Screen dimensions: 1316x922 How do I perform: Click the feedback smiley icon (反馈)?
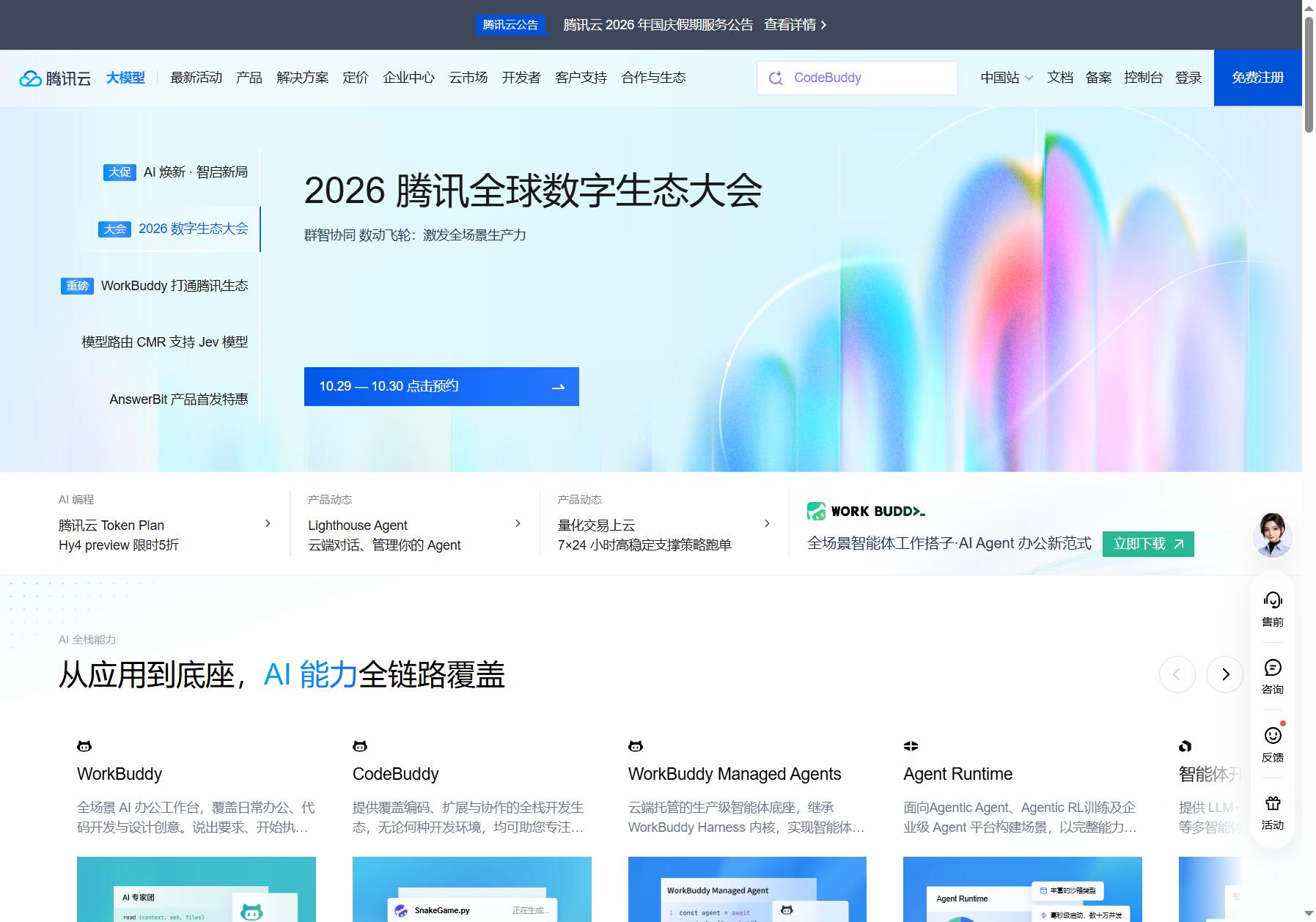point(1273,735)
